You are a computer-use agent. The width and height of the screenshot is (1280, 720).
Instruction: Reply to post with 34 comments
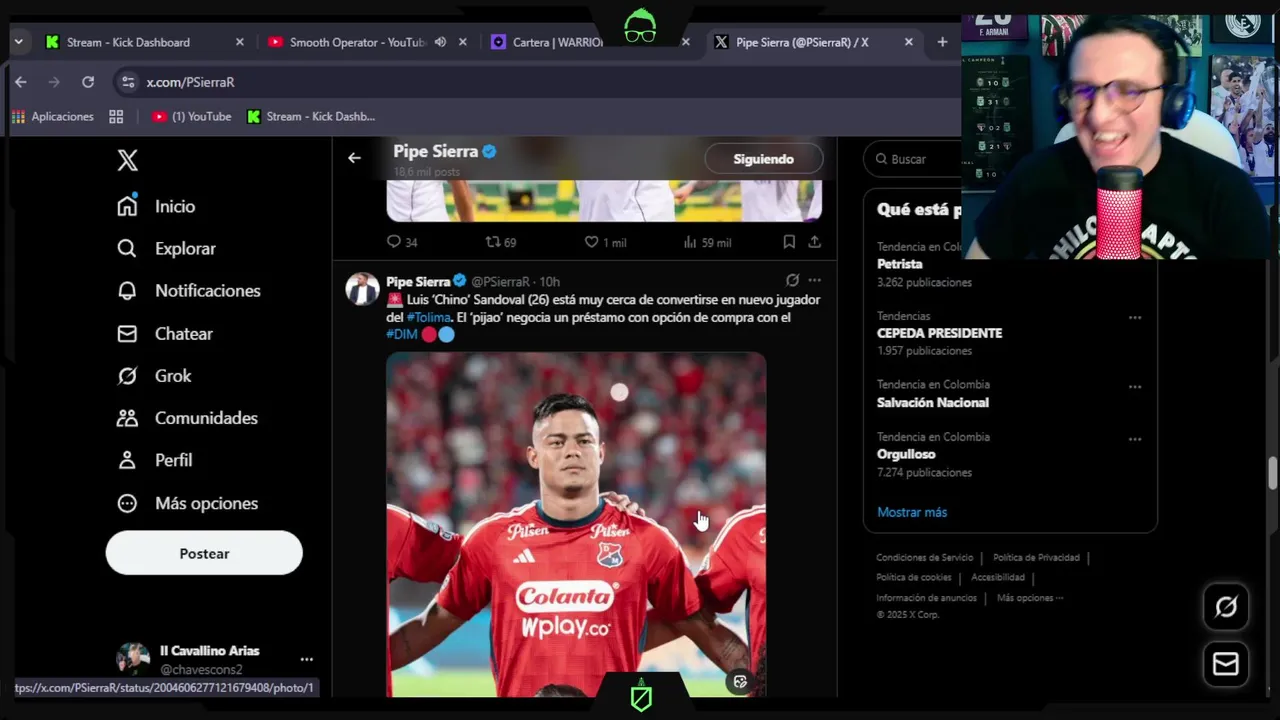(x=402, y=242)
